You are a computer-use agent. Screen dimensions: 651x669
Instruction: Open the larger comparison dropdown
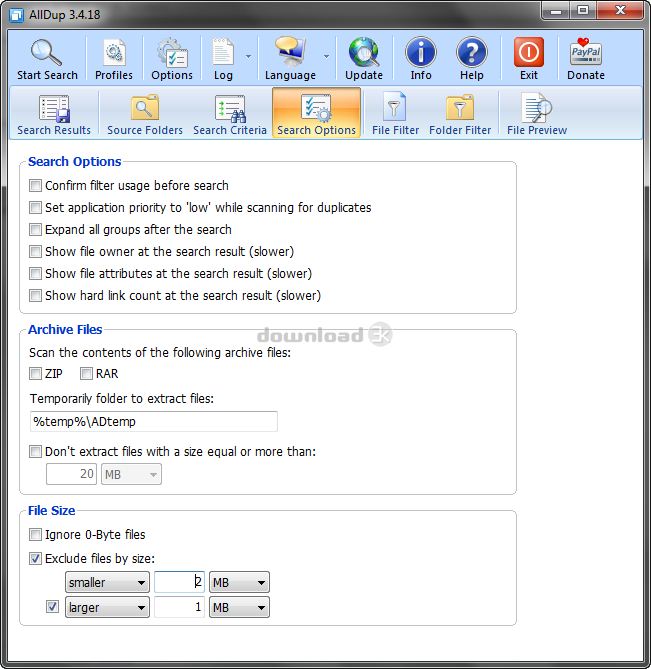[x=107, y=607]
